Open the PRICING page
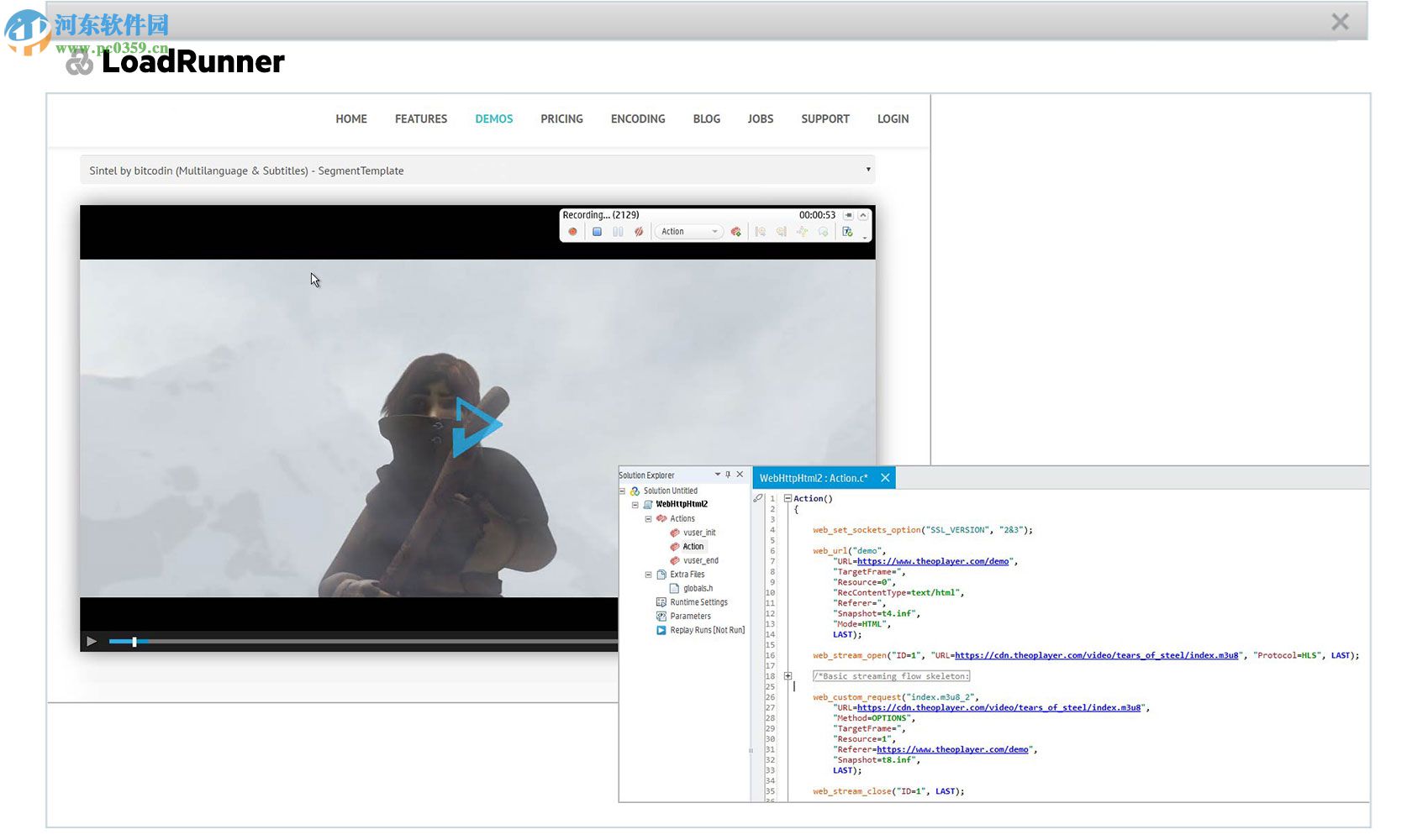 click(x=561, y=119)
